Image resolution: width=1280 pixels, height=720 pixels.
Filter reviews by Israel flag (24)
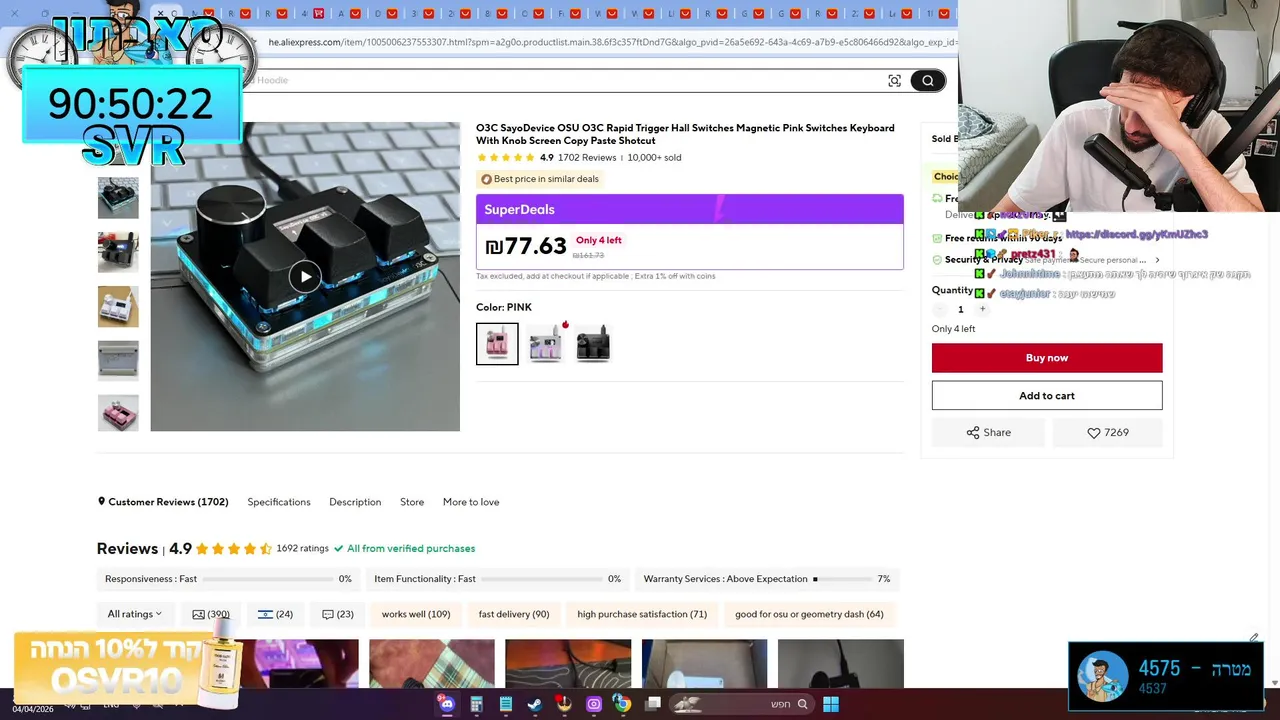[275, 614]
